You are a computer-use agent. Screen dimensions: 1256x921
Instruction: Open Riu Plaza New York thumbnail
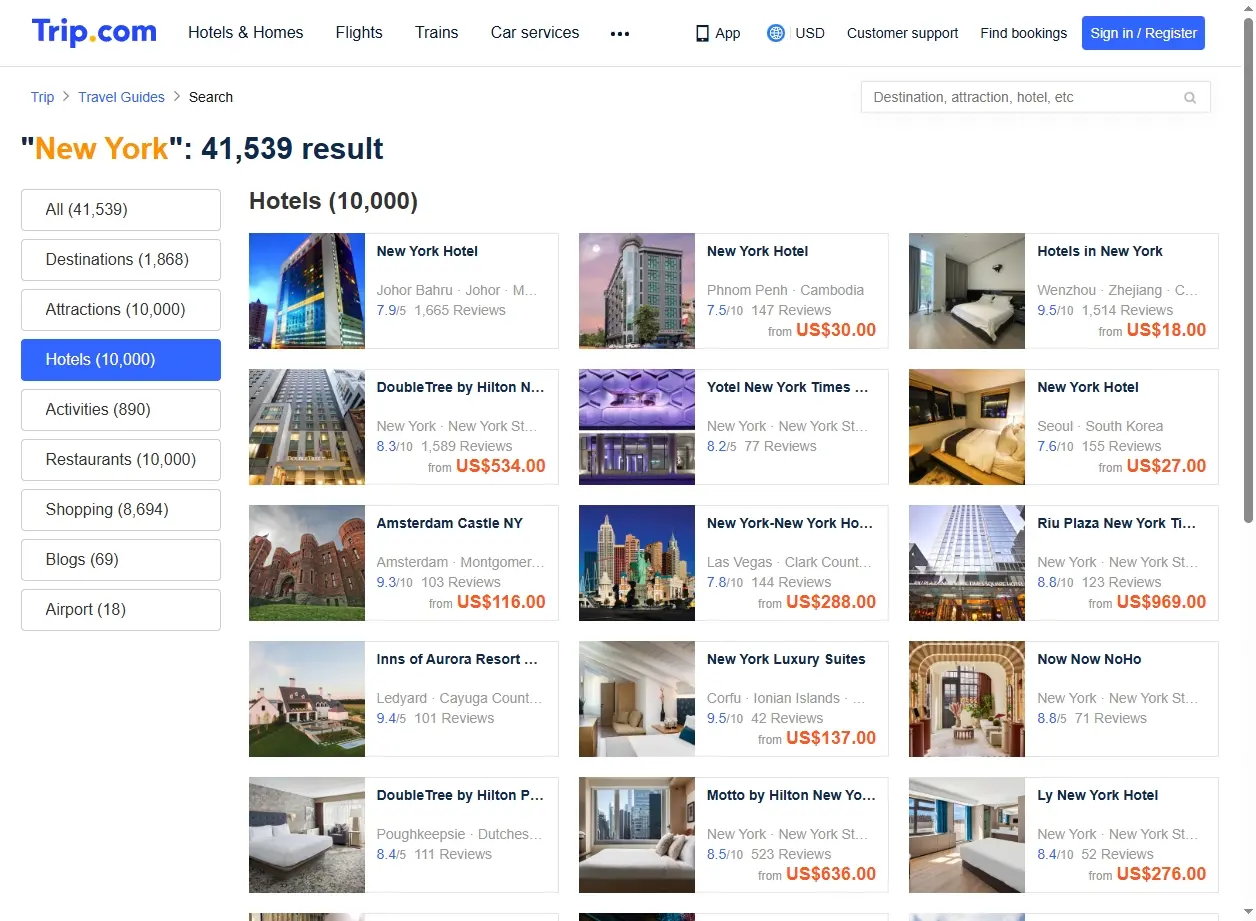(967, 563)
